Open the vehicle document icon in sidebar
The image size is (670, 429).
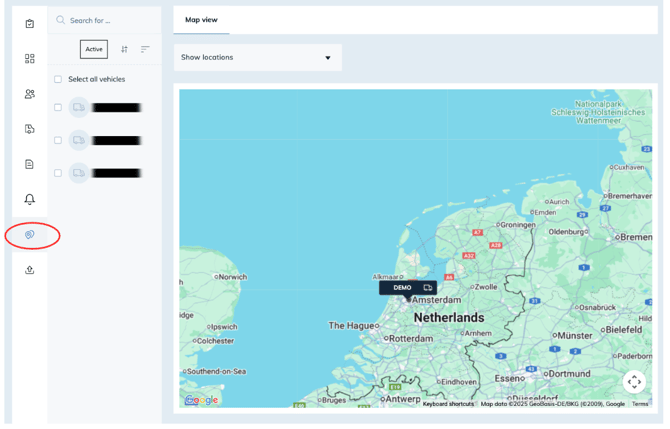point(29,129)
